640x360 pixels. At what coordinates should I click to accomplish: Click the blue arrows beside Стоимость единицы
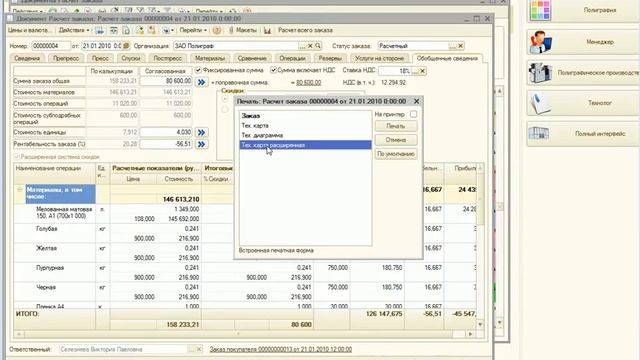[201, 132]
